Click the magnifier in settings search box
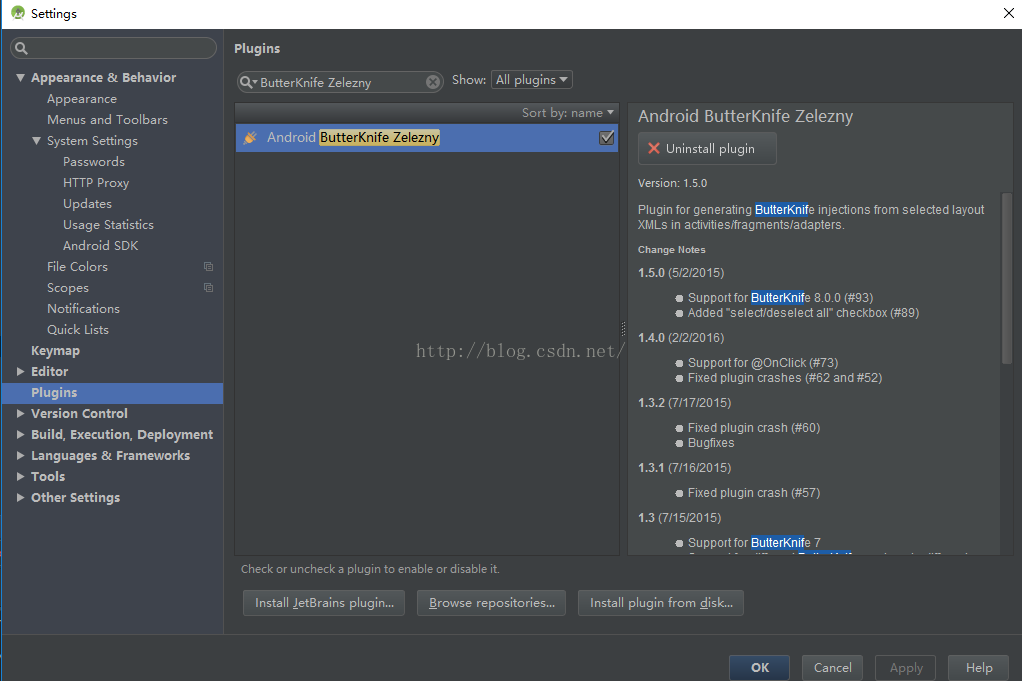This screenshot has height=681, width=1022. 21,48
